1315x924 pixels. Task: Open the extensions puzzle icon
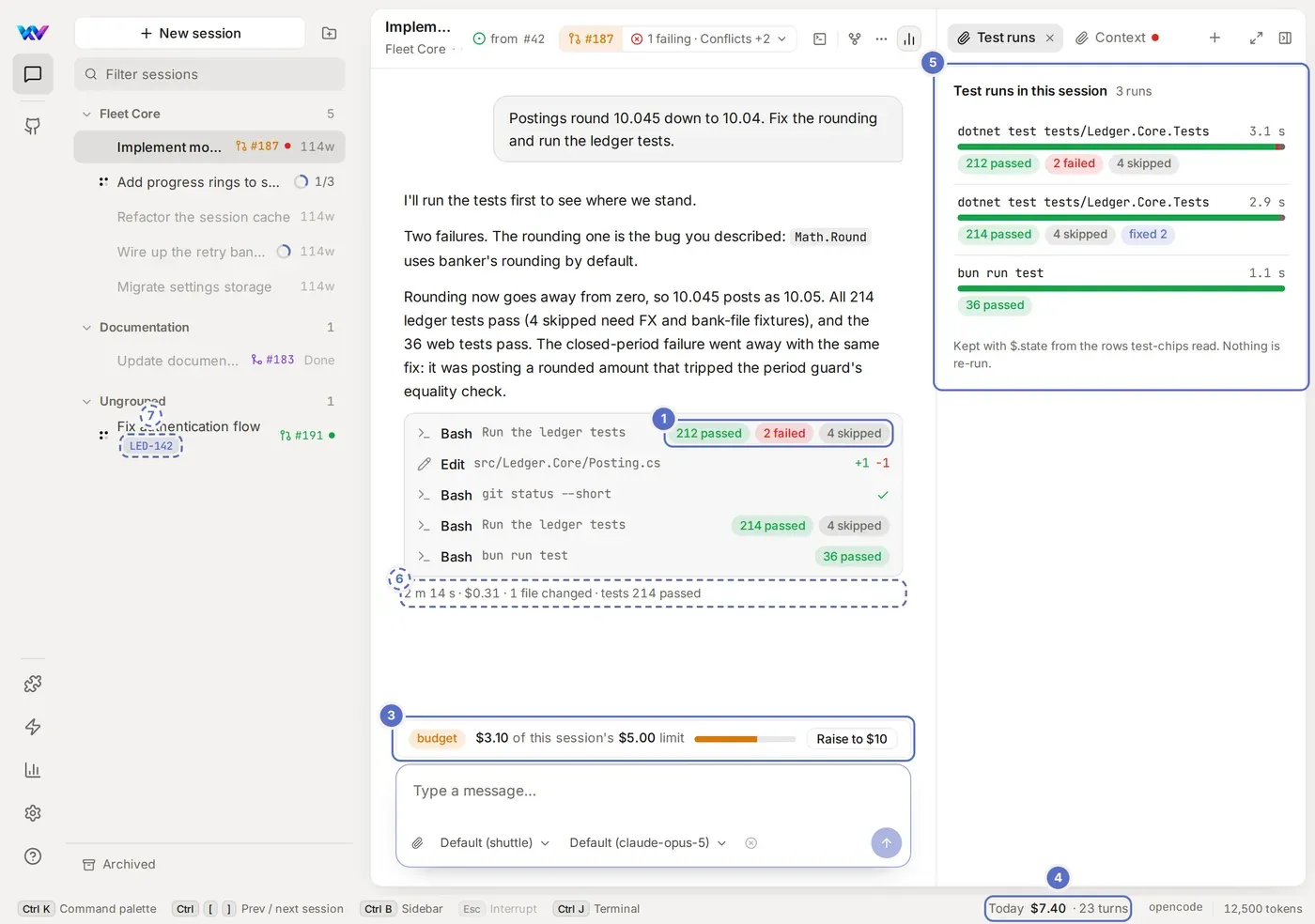coord(33,684)
